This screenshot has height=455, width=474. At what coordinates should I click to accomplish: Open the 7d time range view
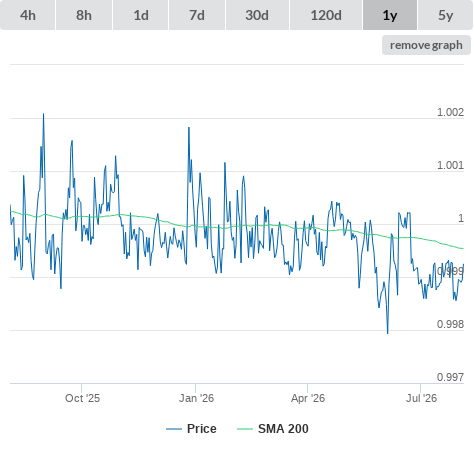(197, 15)
